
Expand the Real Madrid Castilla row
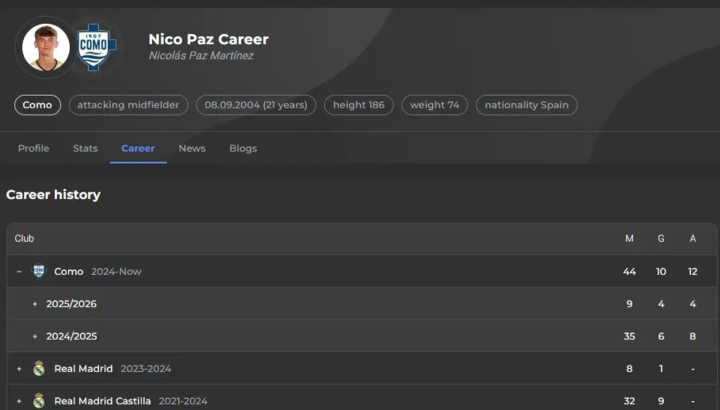(19, 401)
